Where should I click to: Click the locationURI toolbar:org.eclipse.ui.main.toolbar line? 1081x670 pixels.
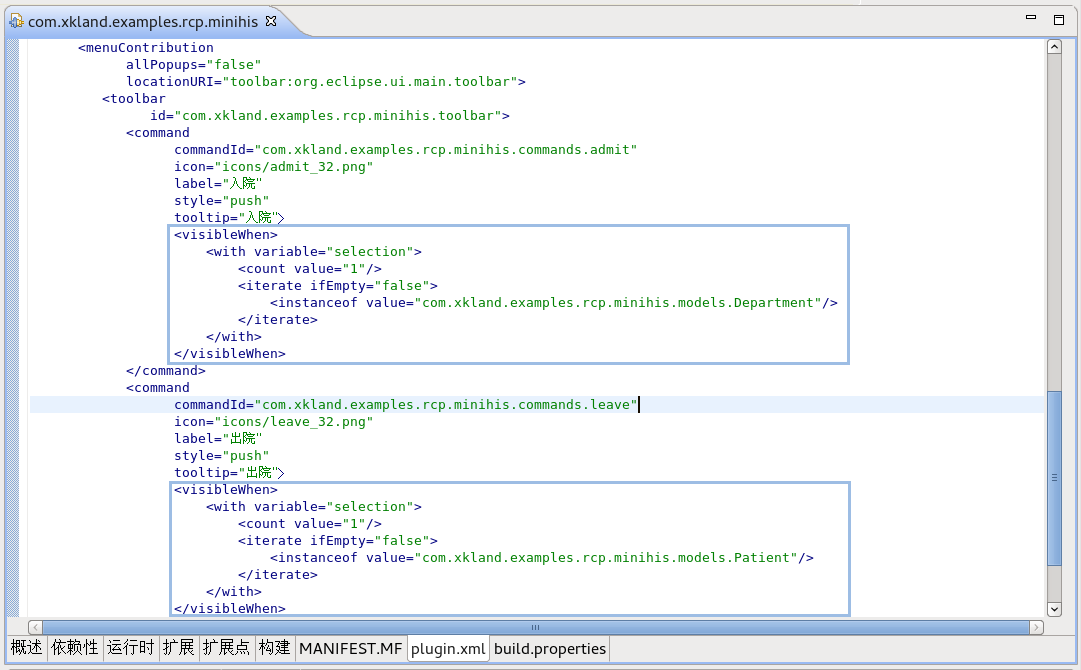click(325, 81)
